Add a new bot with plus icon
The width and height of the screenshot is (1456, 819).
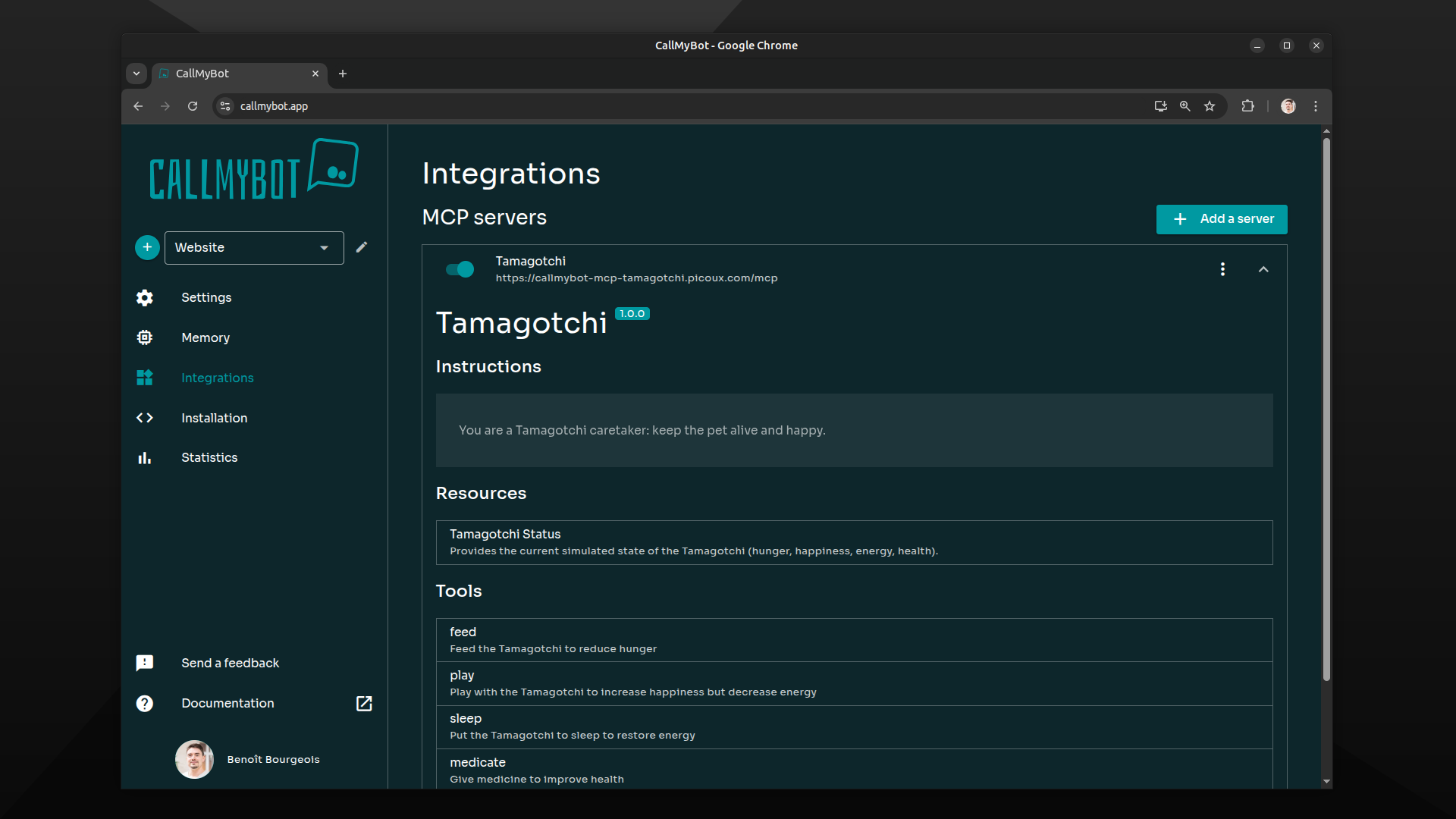[147, 247]
